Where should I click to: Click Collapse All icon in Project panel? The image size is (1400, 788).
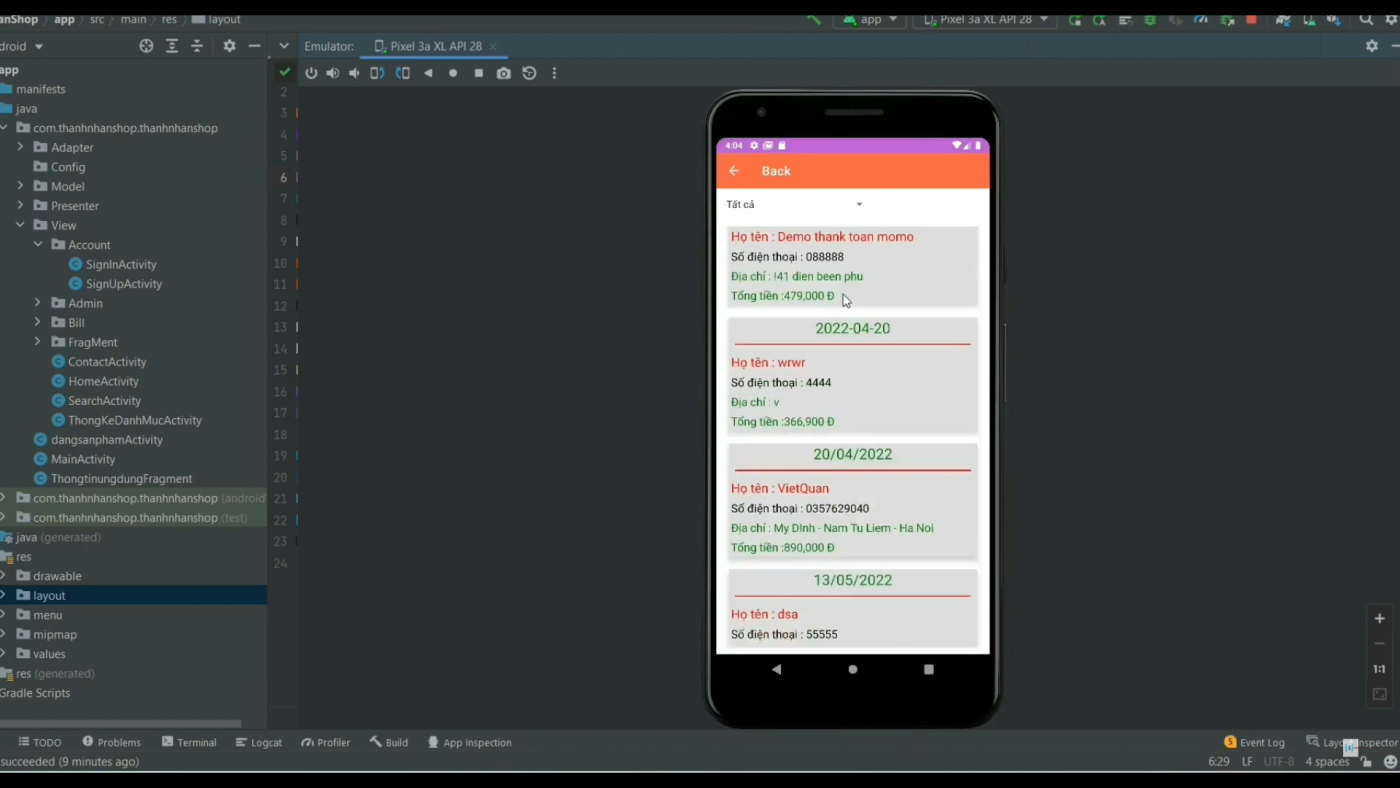[x=197, y=46]
